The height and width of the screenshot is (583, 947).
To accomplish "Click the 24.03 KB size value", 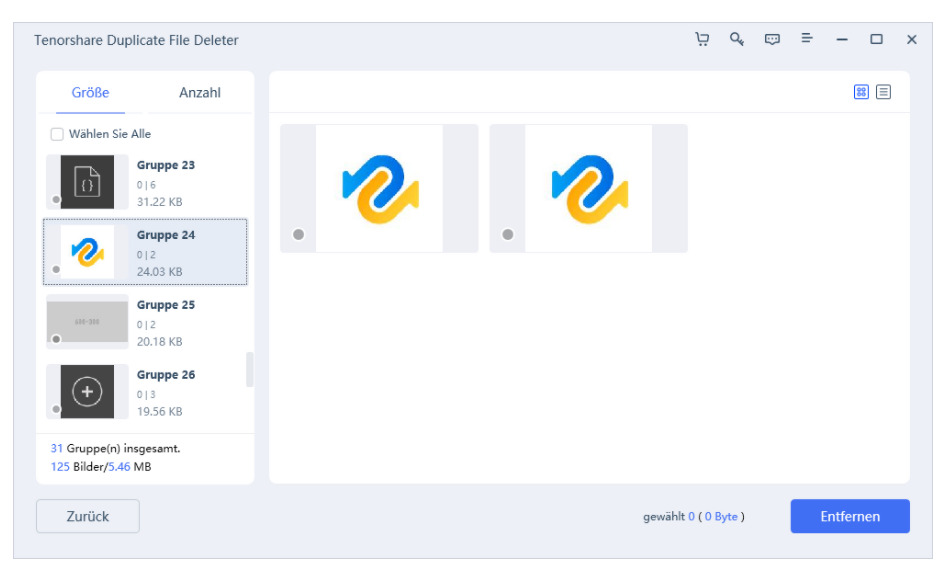I will (x=159, y=272).
